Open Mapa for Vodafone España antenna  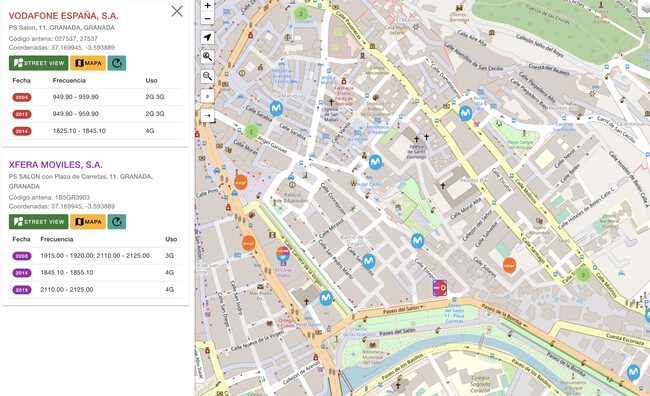coord(88,63)
